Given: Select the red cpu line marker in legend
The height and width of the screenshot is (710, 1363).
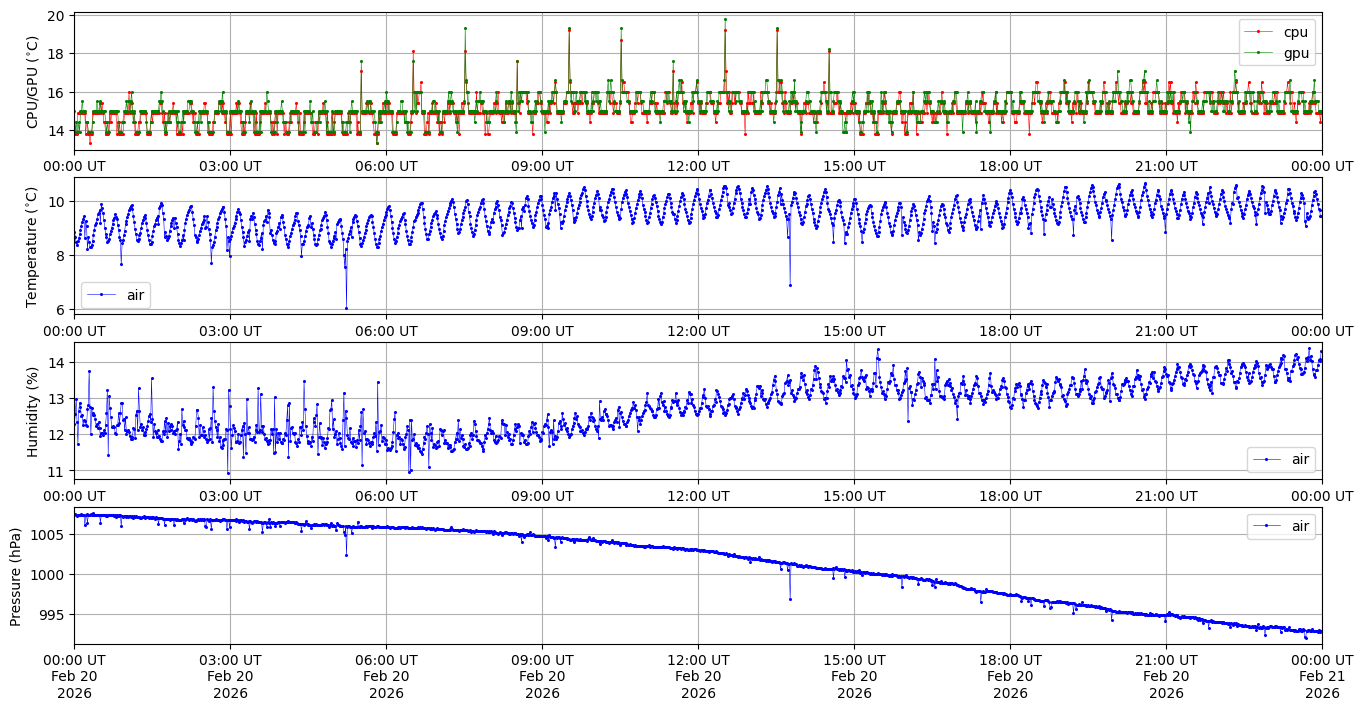Looking at the screenshot, I should 1258,33.
